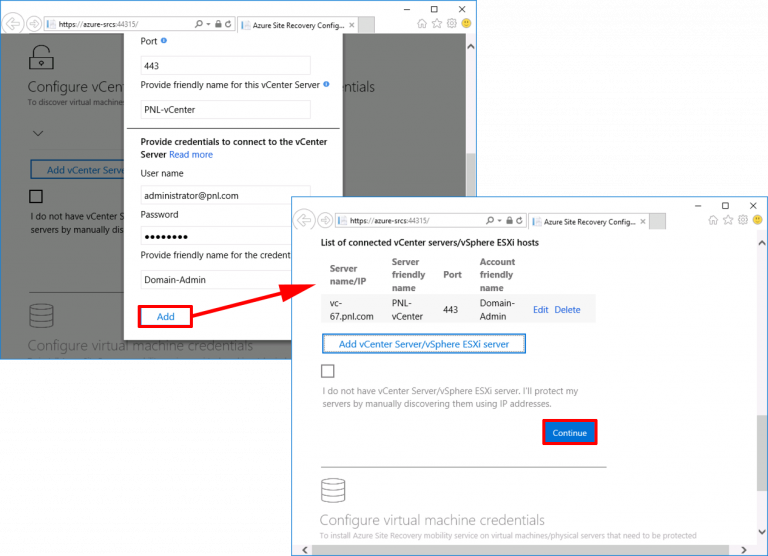The height and width of the screenshot is (556, 768).
Task: Open Favorites star in rear window
Action: pos(437,23)
